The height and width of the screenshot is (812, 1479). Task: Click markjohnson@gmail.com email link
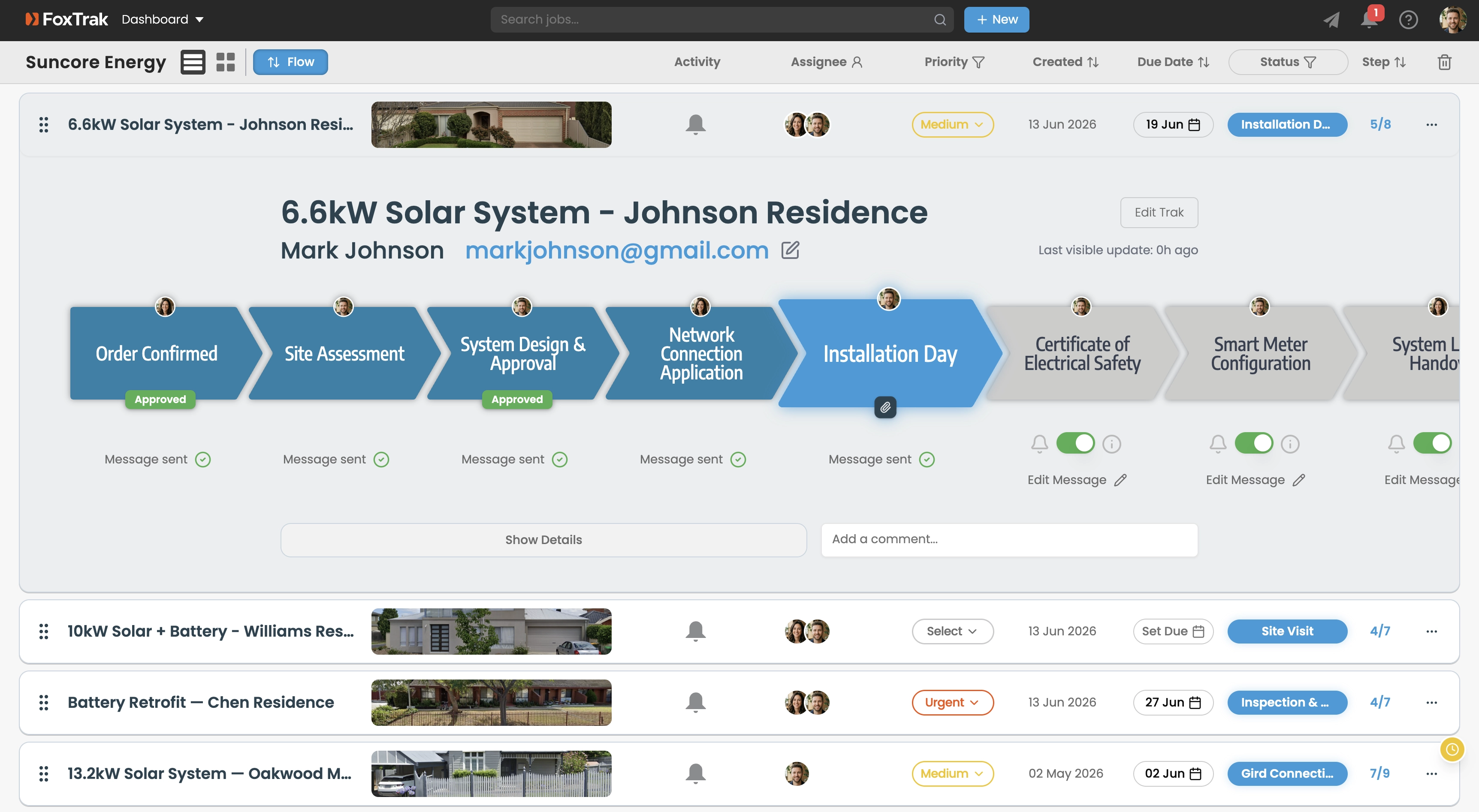[617, 250]
